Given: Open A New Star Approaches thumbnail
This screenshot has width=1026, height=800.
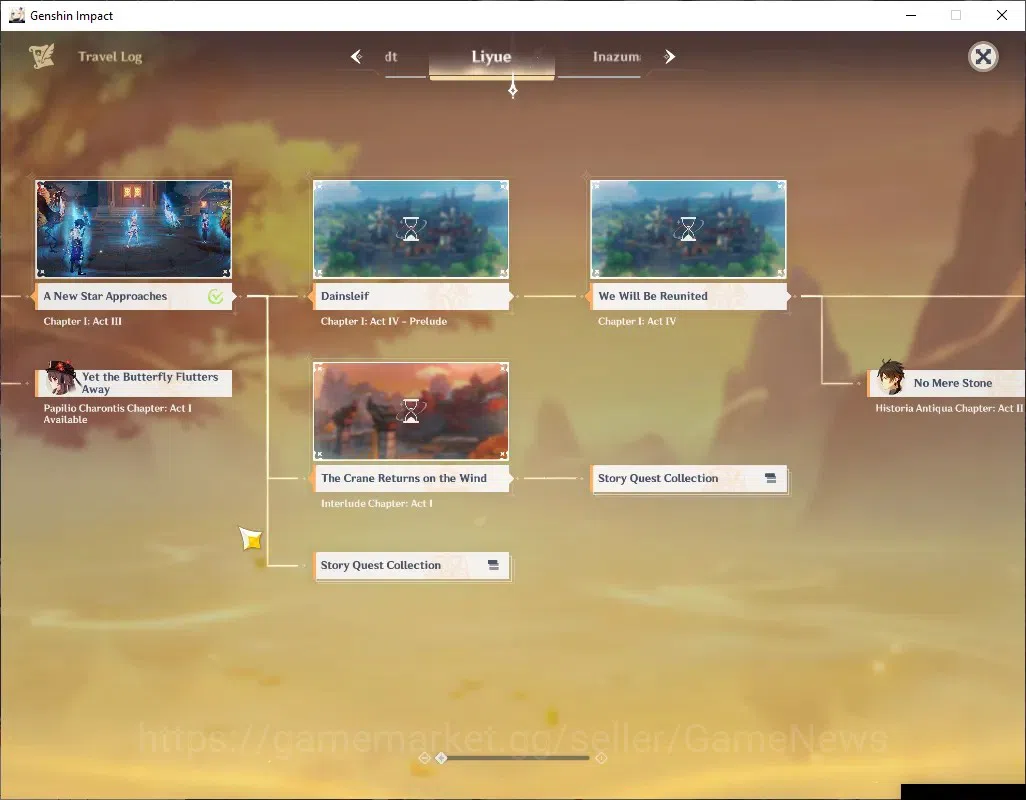Looking at the screenshot, I should (x=133, y=229).
